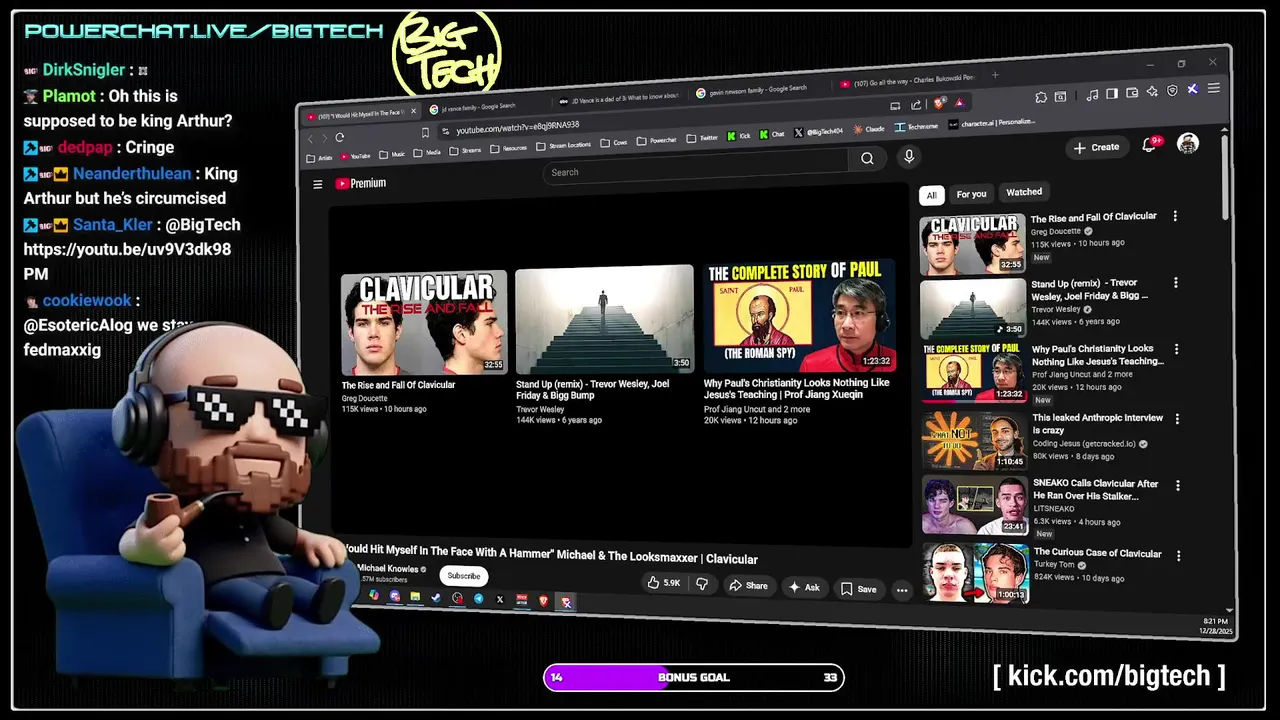
Task: Go forward with the browser forward arrow
Action: point(325,138)
